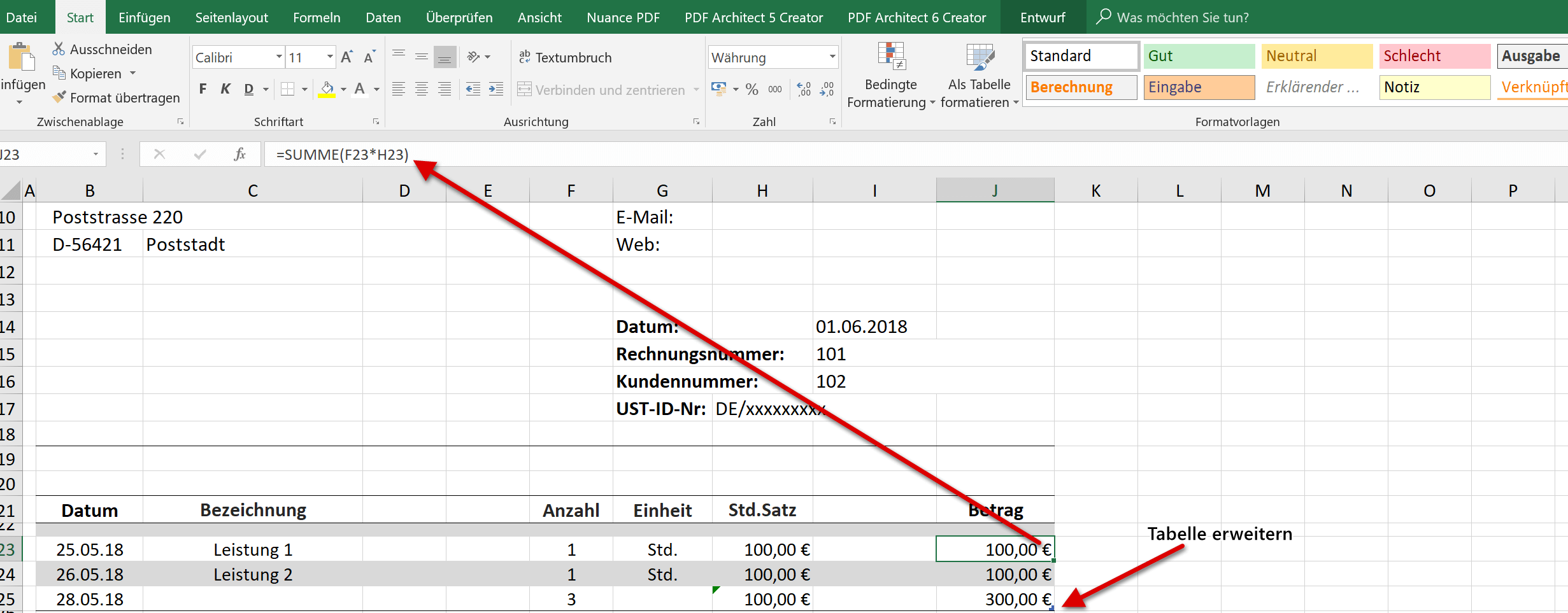Click the Format übertragen paintbrush
The height and width of the screenshot is (613, 1568).
[59, 97]
